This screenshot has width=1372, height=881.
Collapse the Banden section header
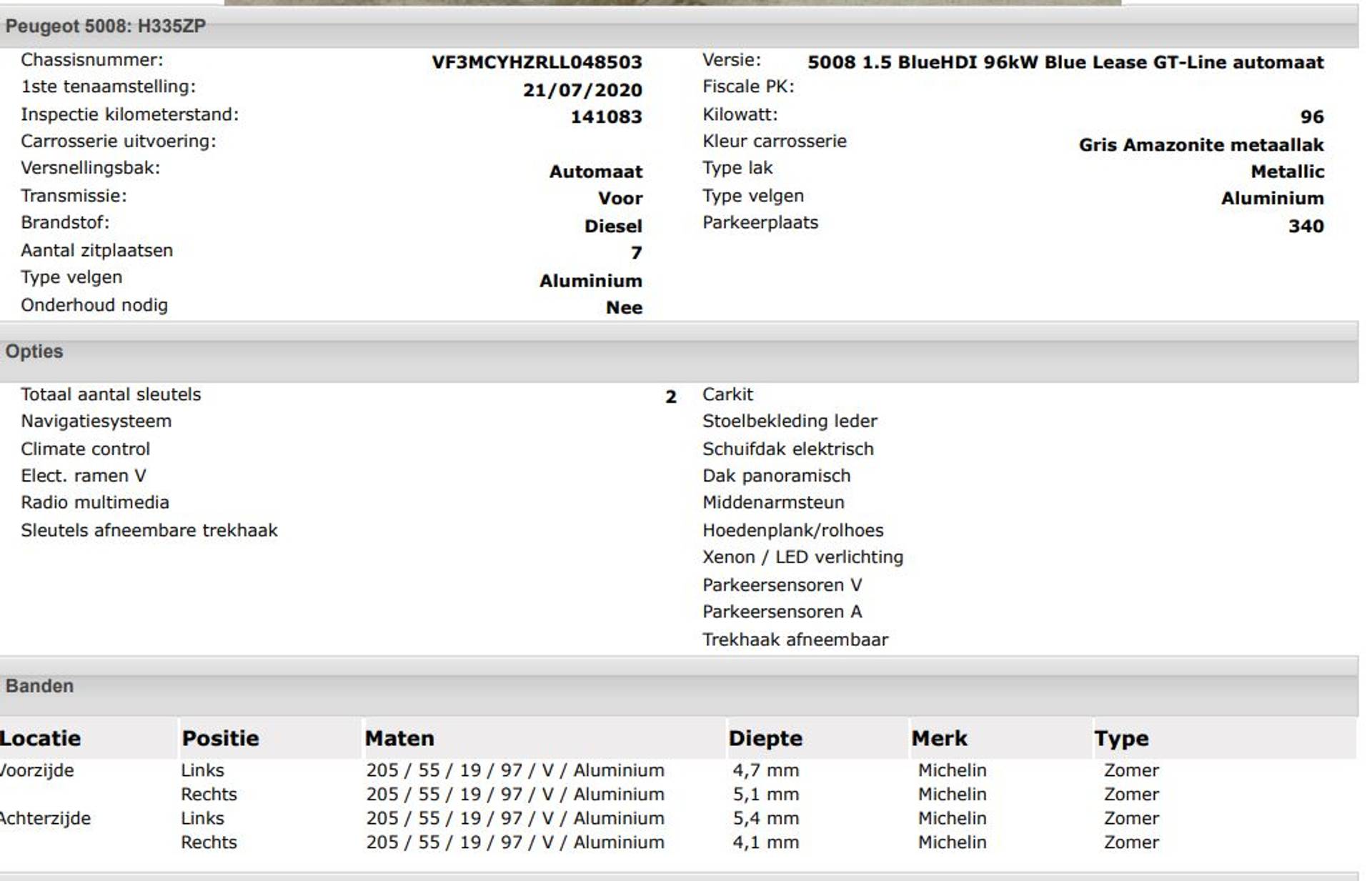(39, 686)
